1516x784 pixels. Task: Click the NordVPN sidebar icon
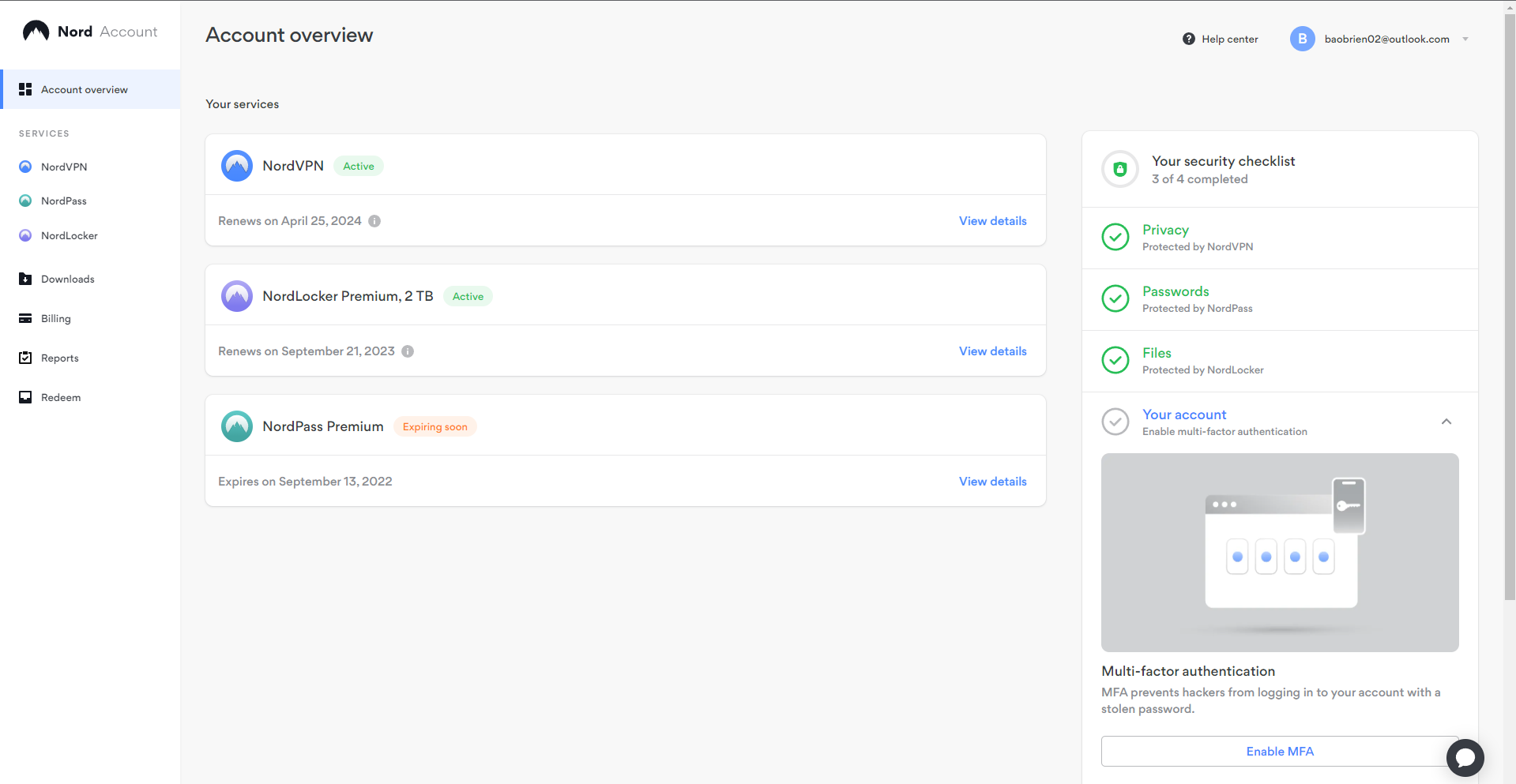pyautogui.click(x=25, y=167)
